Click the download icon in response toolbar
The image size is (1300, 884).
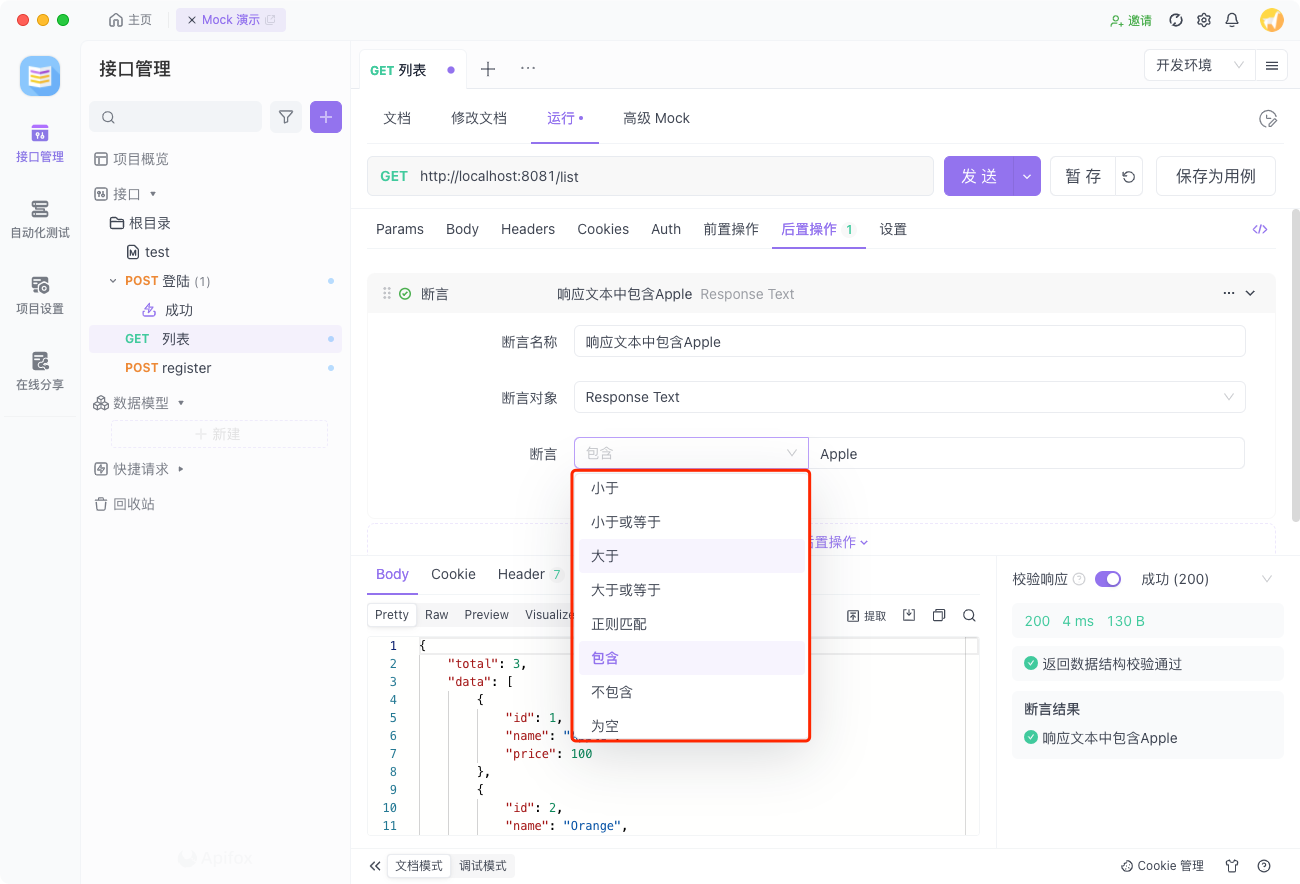[909, 615]
